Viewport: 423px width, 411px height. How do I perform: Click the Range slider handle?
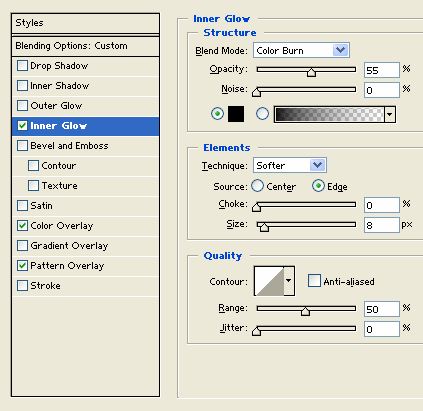(x=305, y=311)
